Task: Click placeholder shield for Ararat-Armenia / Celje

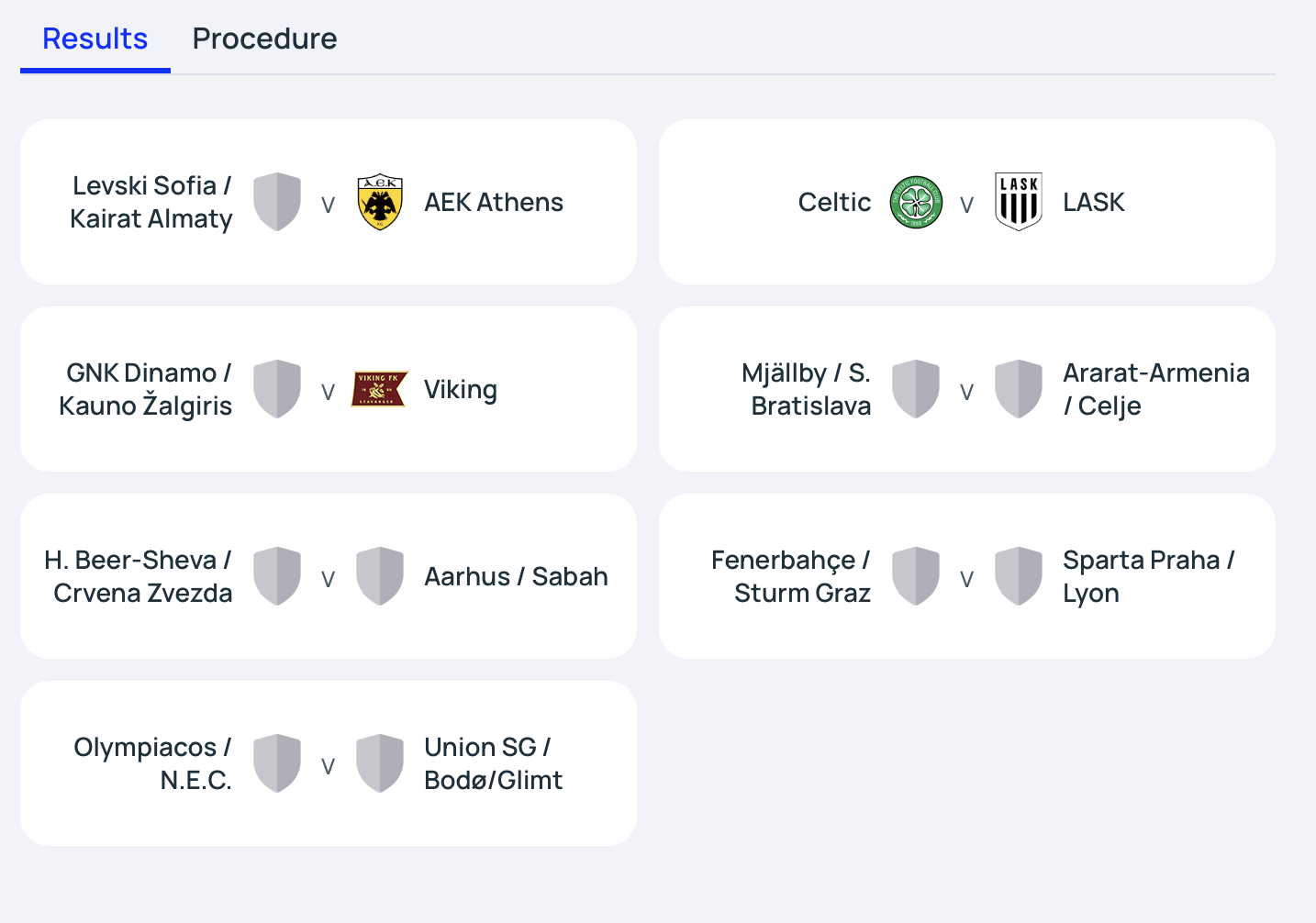Action: [x=1019, y=389]
